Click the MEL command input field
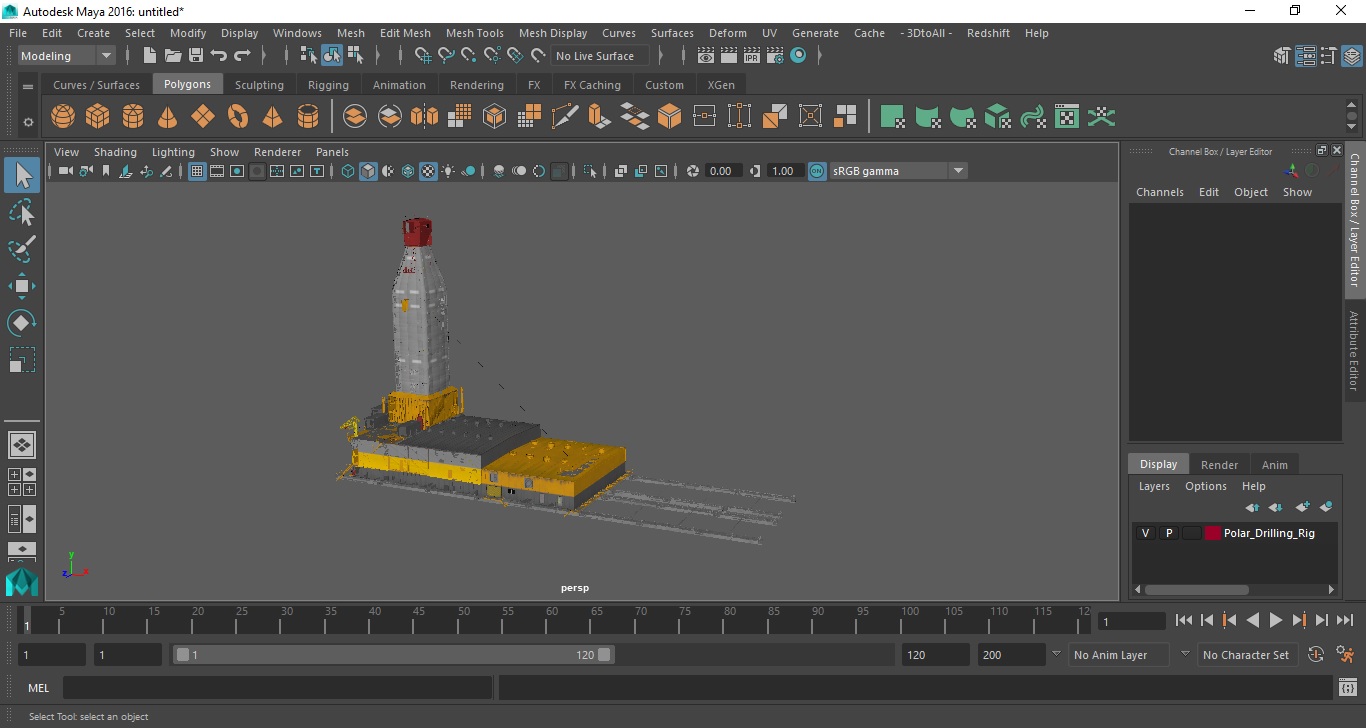This screenshot has width=1366, height=728. click(277, 687)
